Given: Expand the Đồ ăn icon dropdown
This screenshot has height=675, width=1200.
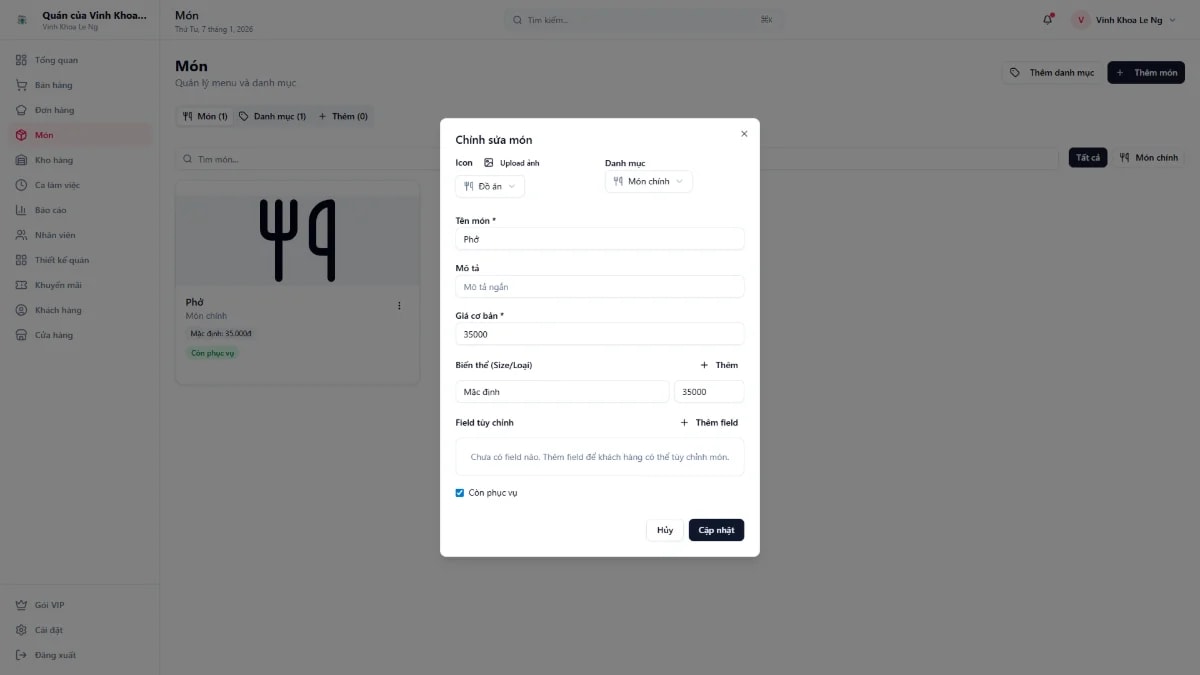Looking at the screenshot, I should coord(490,186).
